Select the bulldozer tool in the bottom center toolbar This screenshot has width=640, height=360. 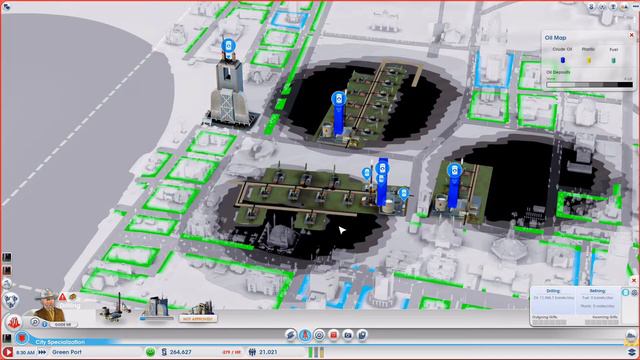coord(291,335)
